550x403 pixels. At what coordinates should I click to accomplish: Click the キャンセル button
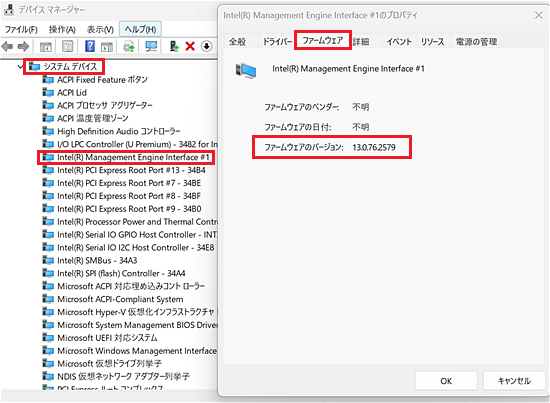coord(514,381)
